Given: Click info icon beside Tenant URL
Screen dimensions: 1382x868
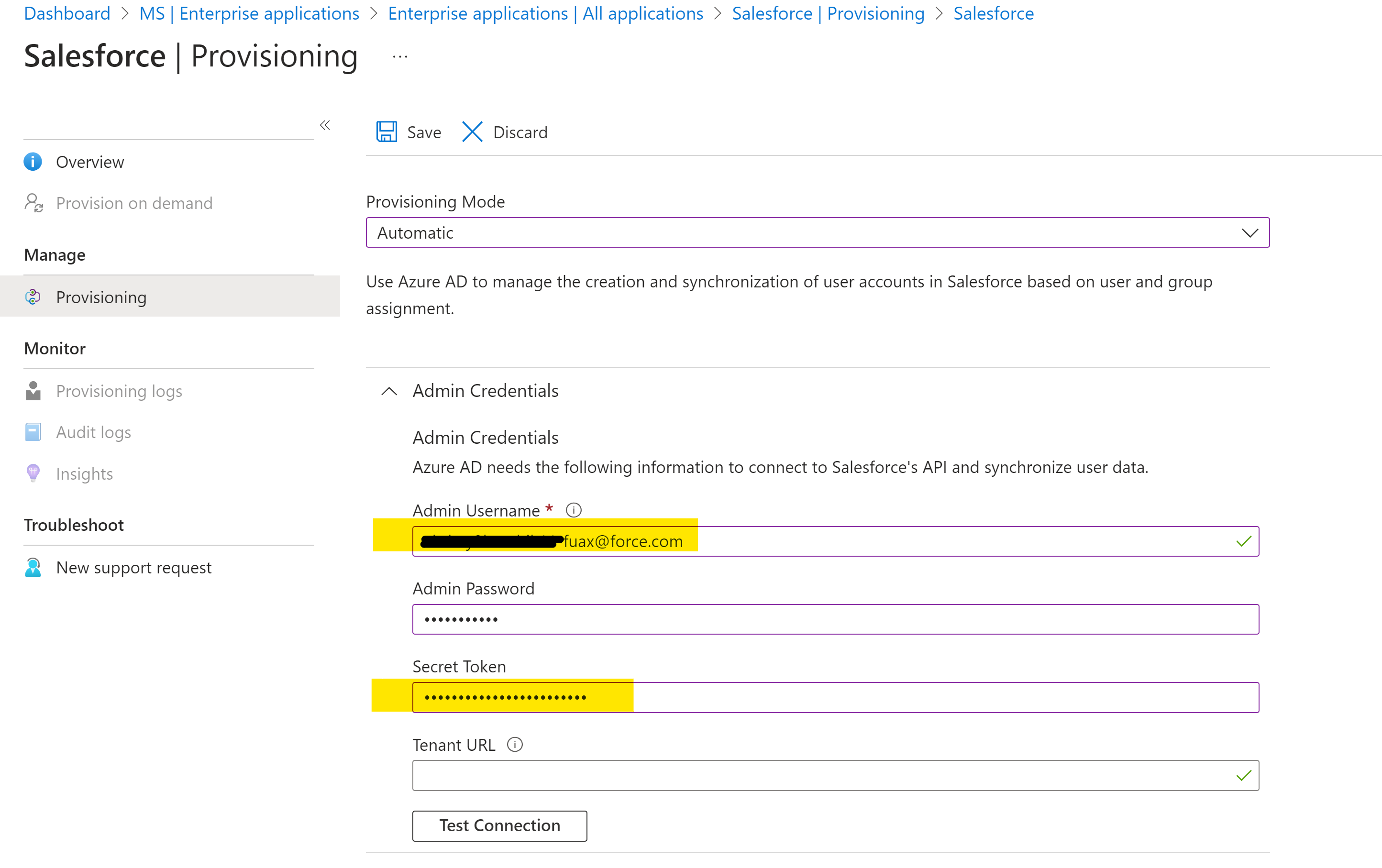Looking at the screenshot, I should coord(515,745).
